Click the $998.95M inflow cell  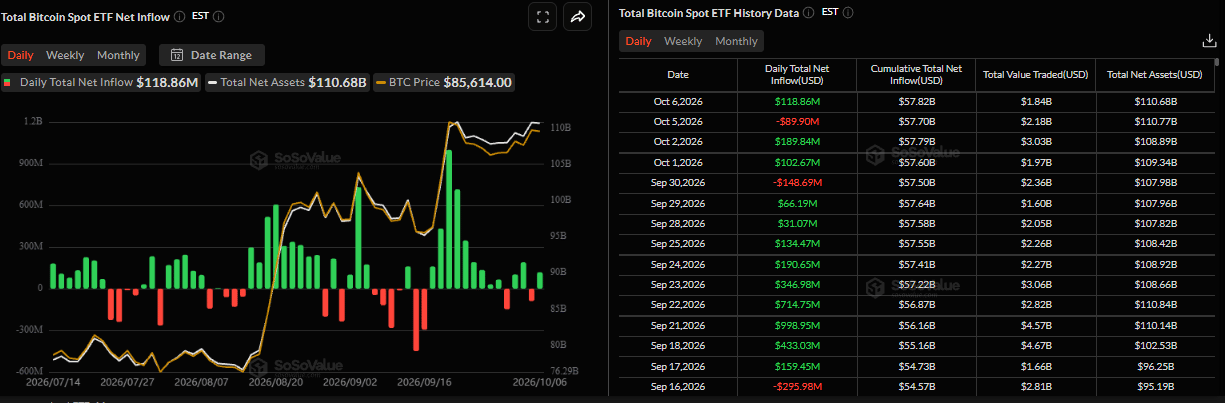pos(797,326)
